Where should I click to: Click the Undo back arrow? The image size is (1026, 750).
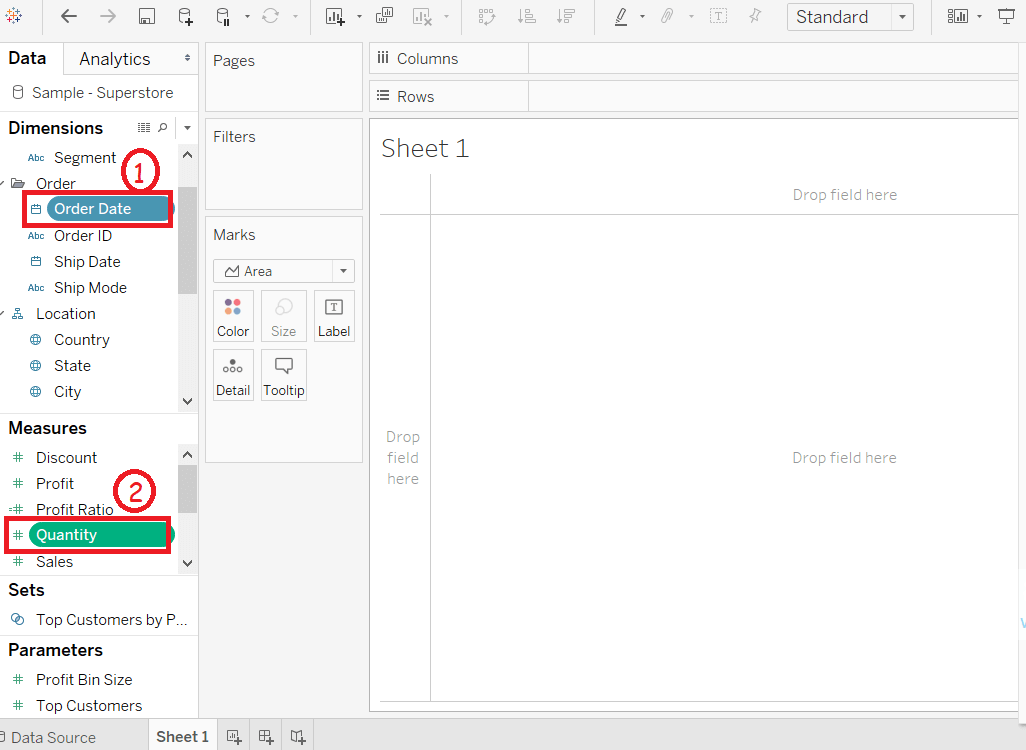click(68, 16)
